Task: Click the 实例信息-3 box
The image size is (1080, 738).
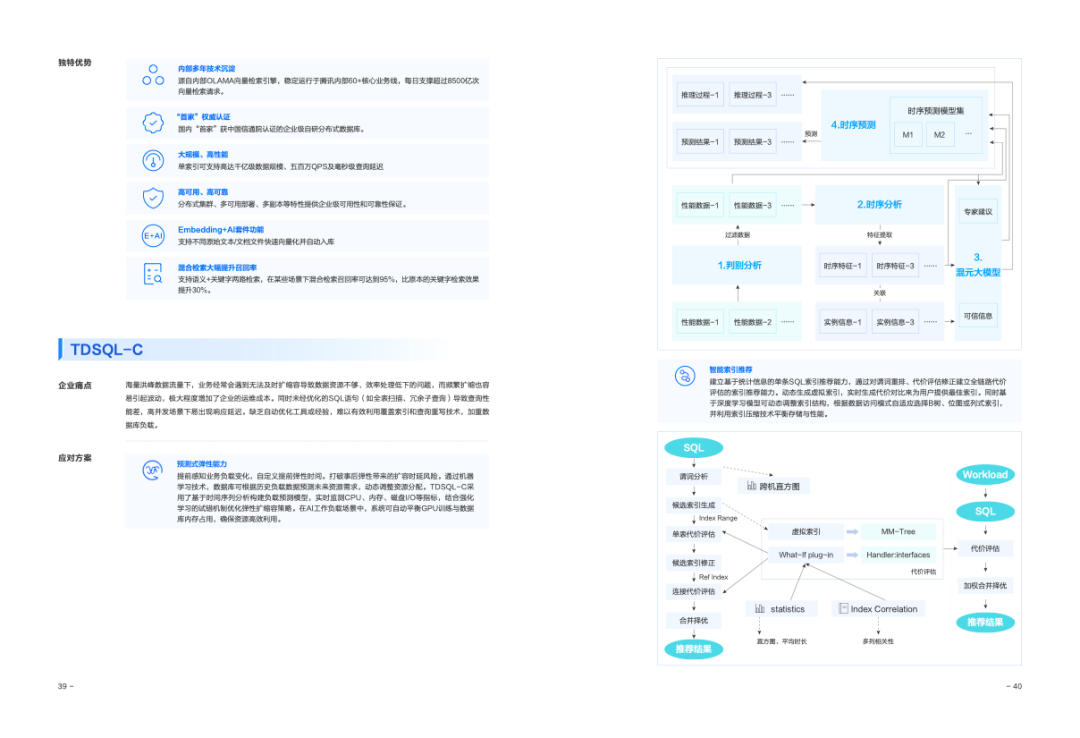Action: [895, 322]
